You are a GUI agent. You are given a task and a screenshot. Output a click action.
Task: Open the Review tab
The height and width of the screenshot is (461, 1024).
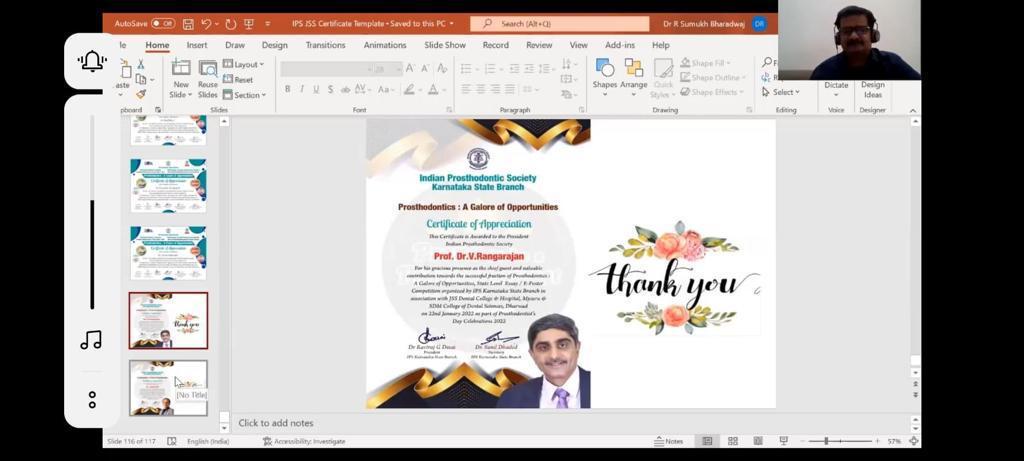(539, 45)
